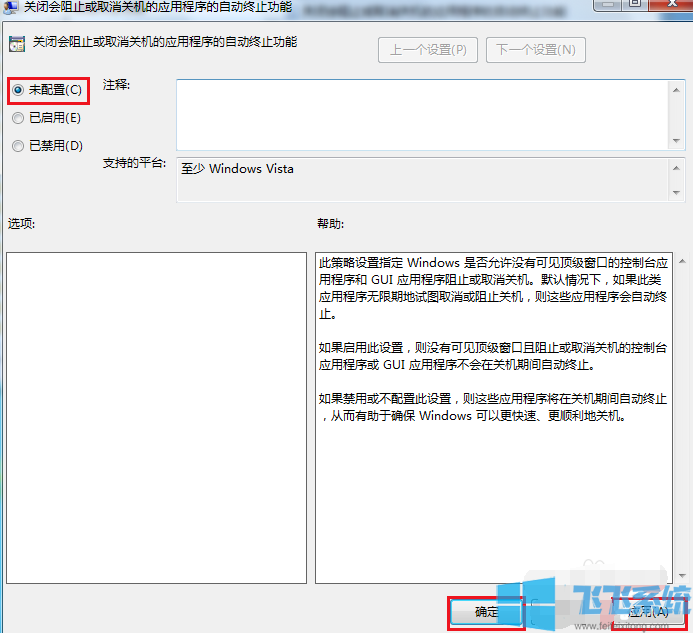Click the help paragraph starting 如果禁用或不配置
Image resolution: width=693 pixels, height=633 pixels.
pyautogui.click(x=493, y=407)
